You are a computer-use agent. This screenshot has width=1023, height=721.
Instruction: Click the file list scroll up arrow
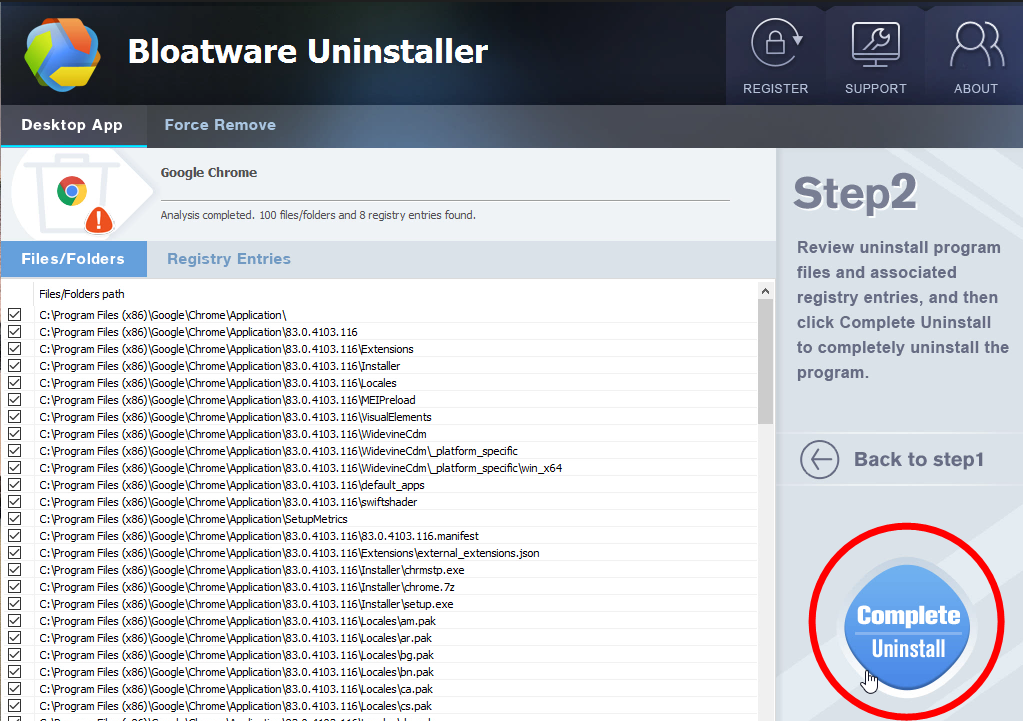765,291
